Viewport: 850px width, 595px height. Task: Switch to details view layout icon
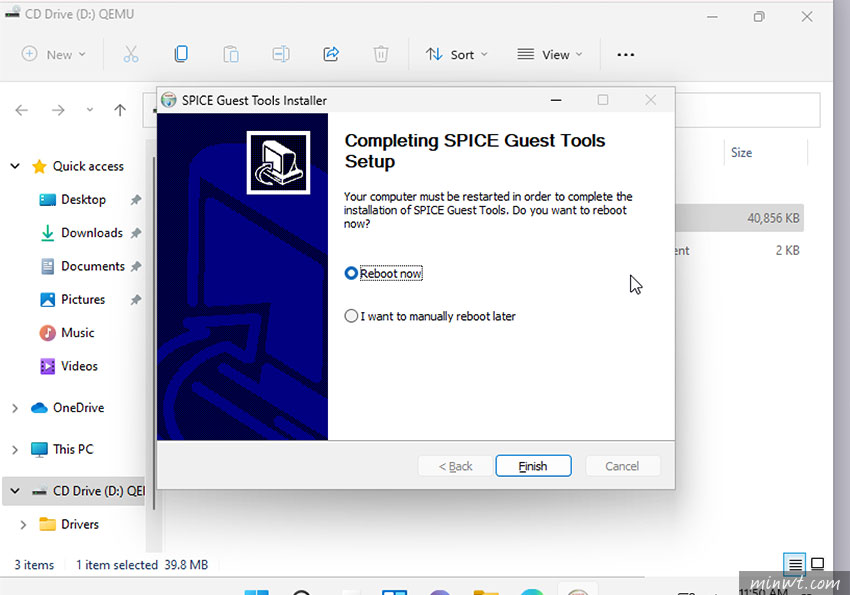(795, 565)
